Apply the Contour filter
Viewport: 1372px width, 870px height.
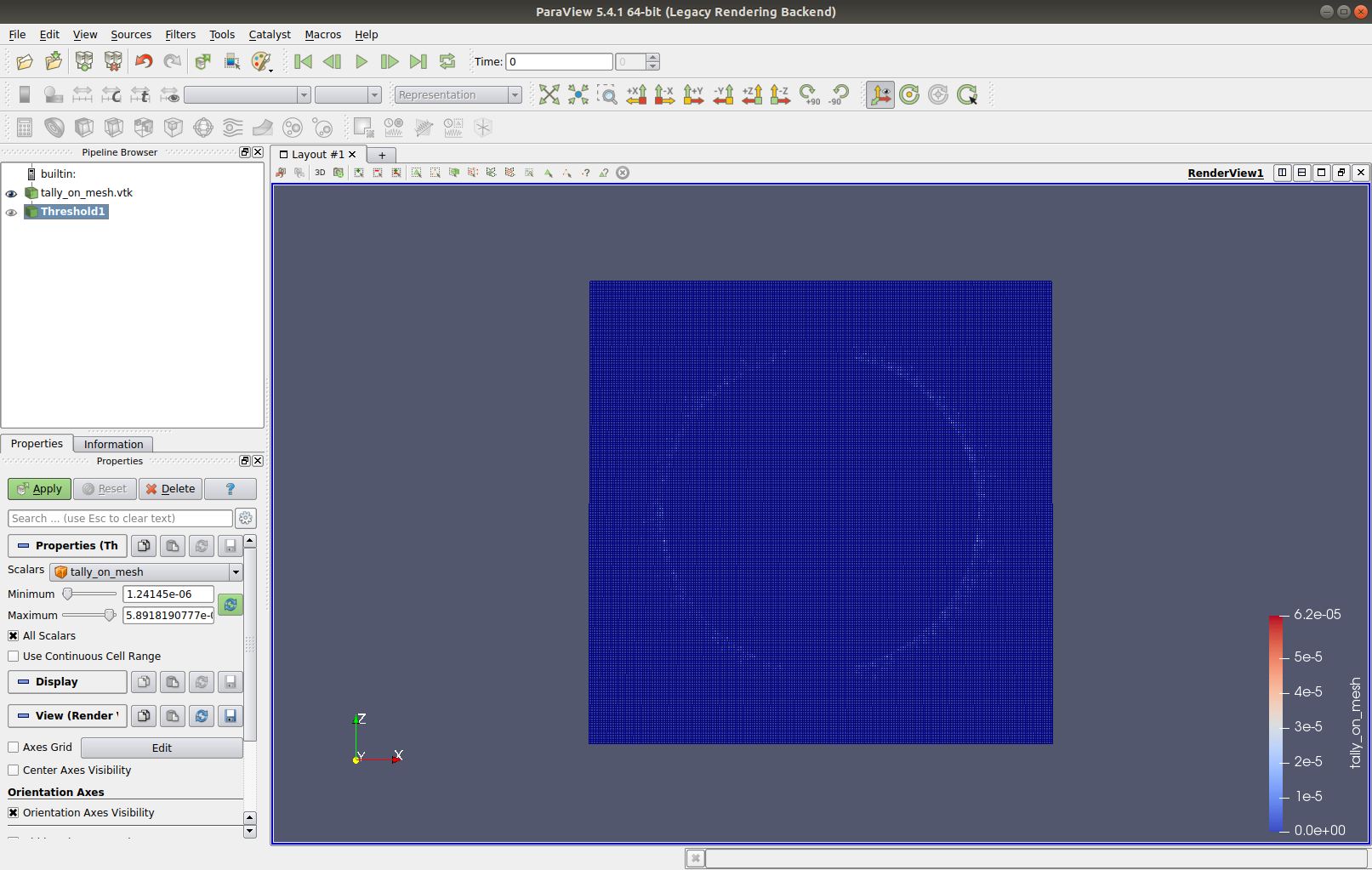[x=54, y=128]
